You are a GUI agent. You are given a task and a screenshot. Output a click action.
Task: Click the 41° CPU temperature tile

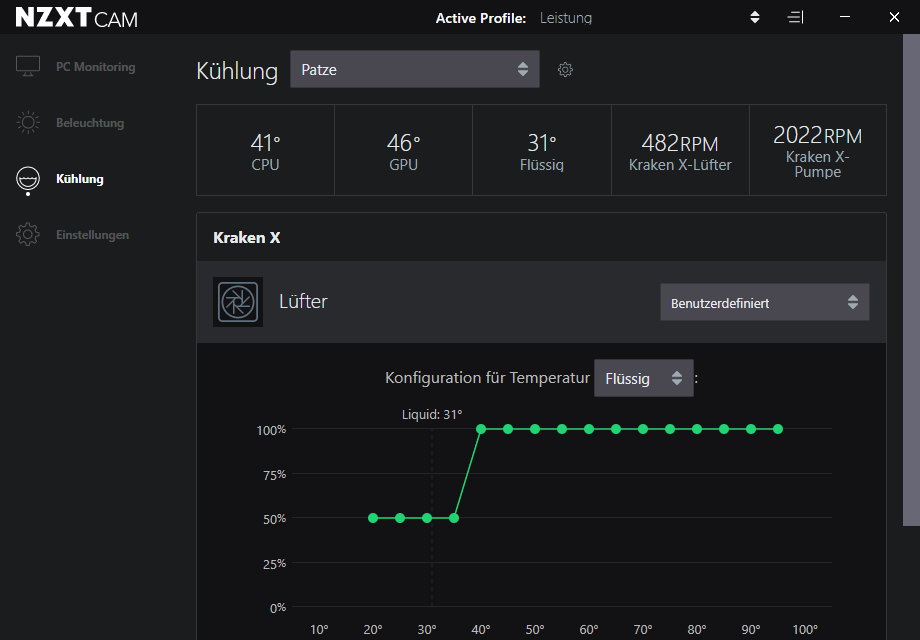pos(265,150)
